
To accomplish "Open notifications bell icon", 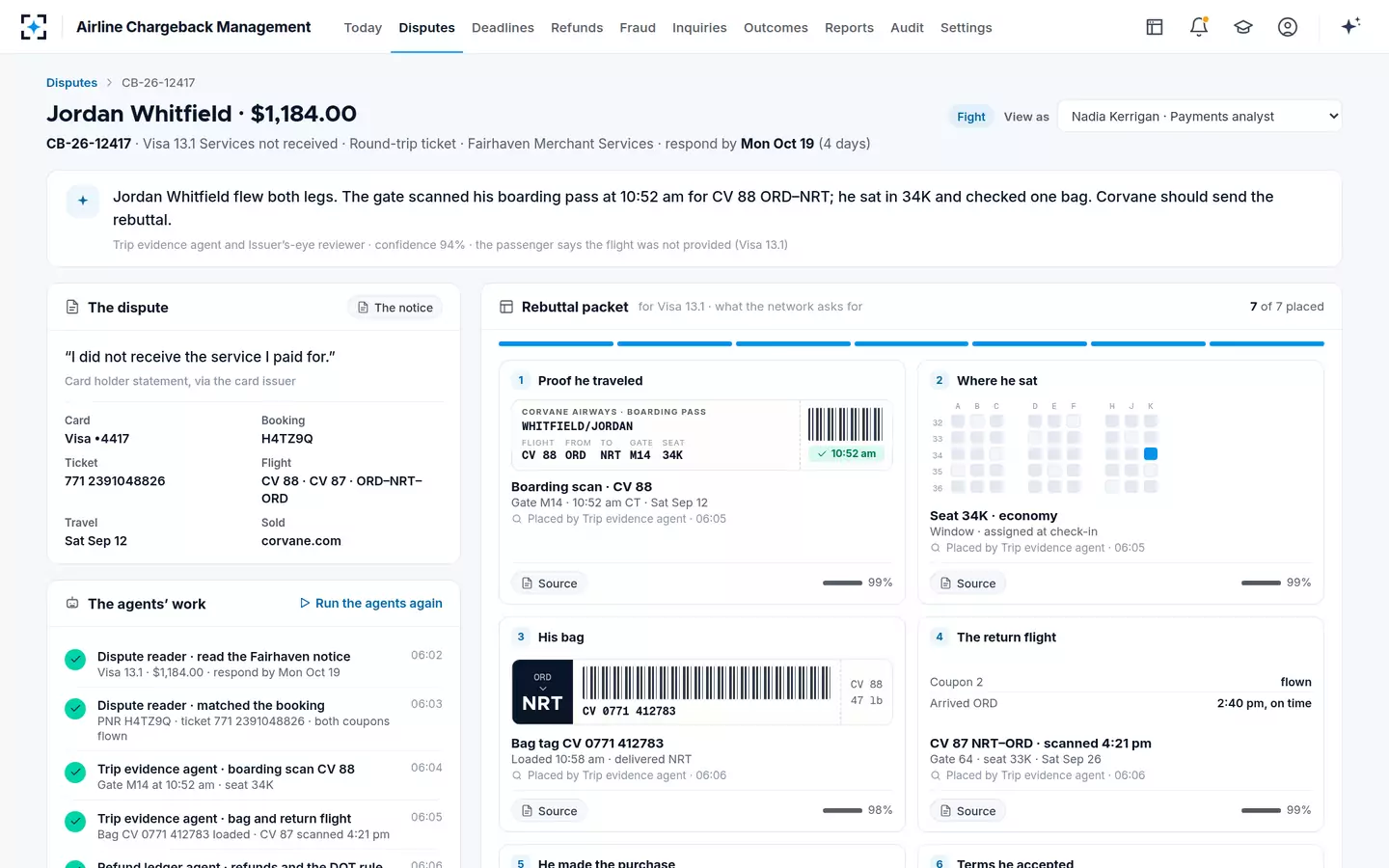I will (x=1199, y=27).
